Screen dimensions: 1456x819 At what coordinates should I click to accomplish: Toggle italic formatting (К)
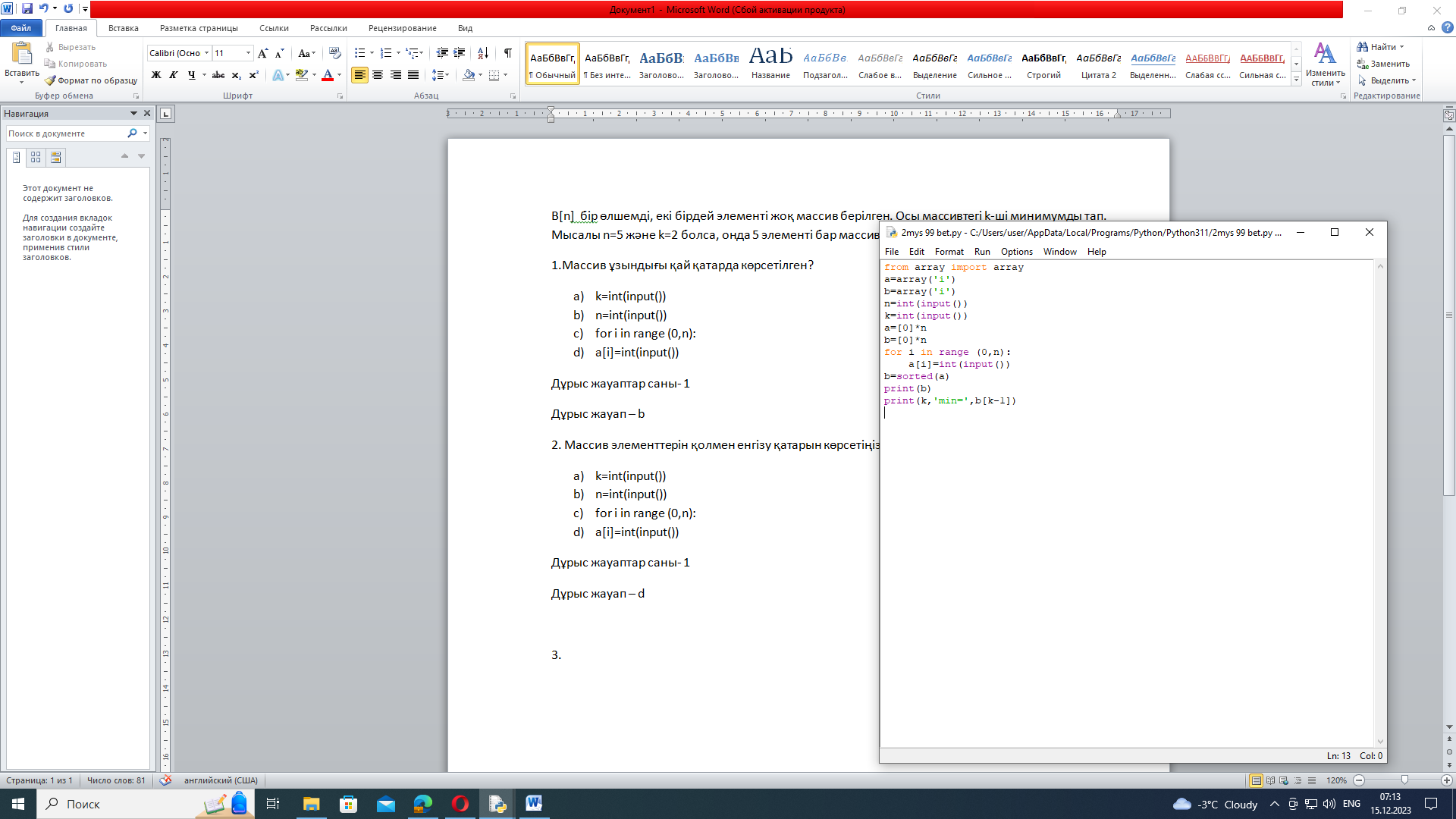tap(174, 75)
